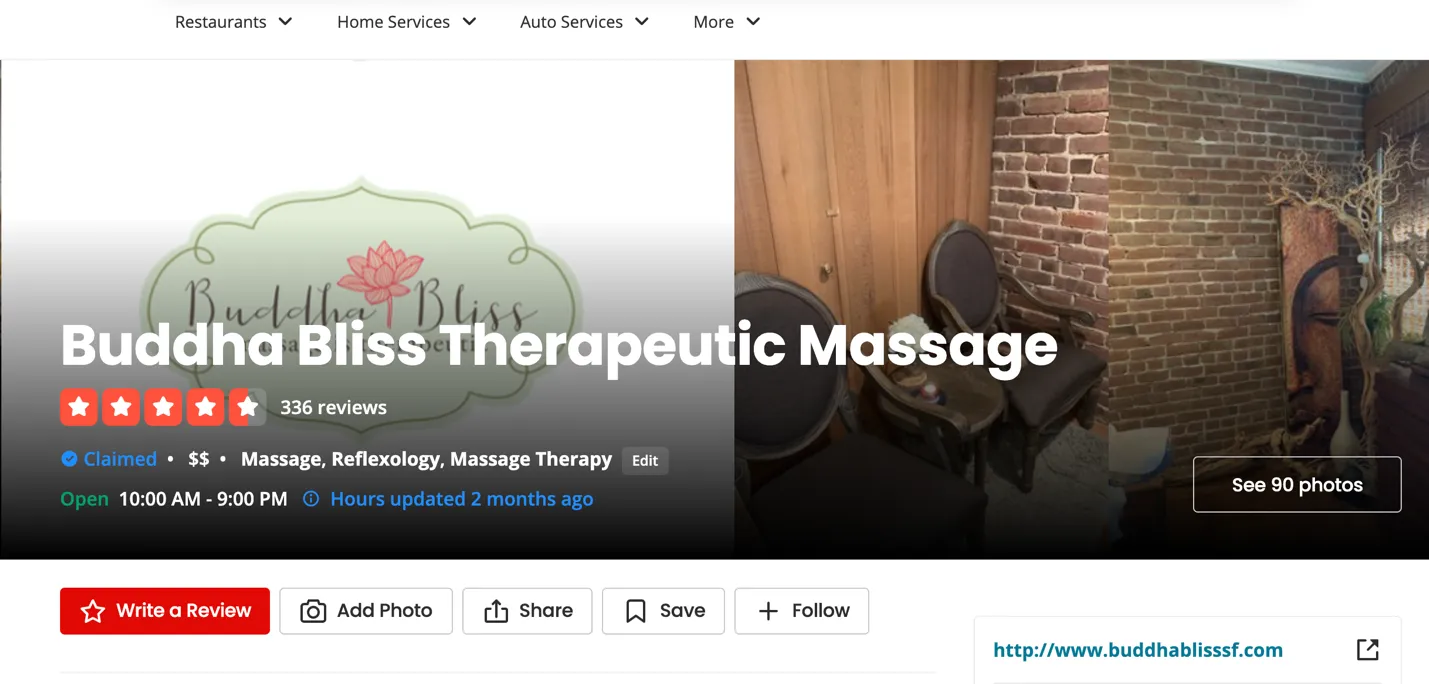
Task: Click the blue hours info icon
Action: point(311,498)
